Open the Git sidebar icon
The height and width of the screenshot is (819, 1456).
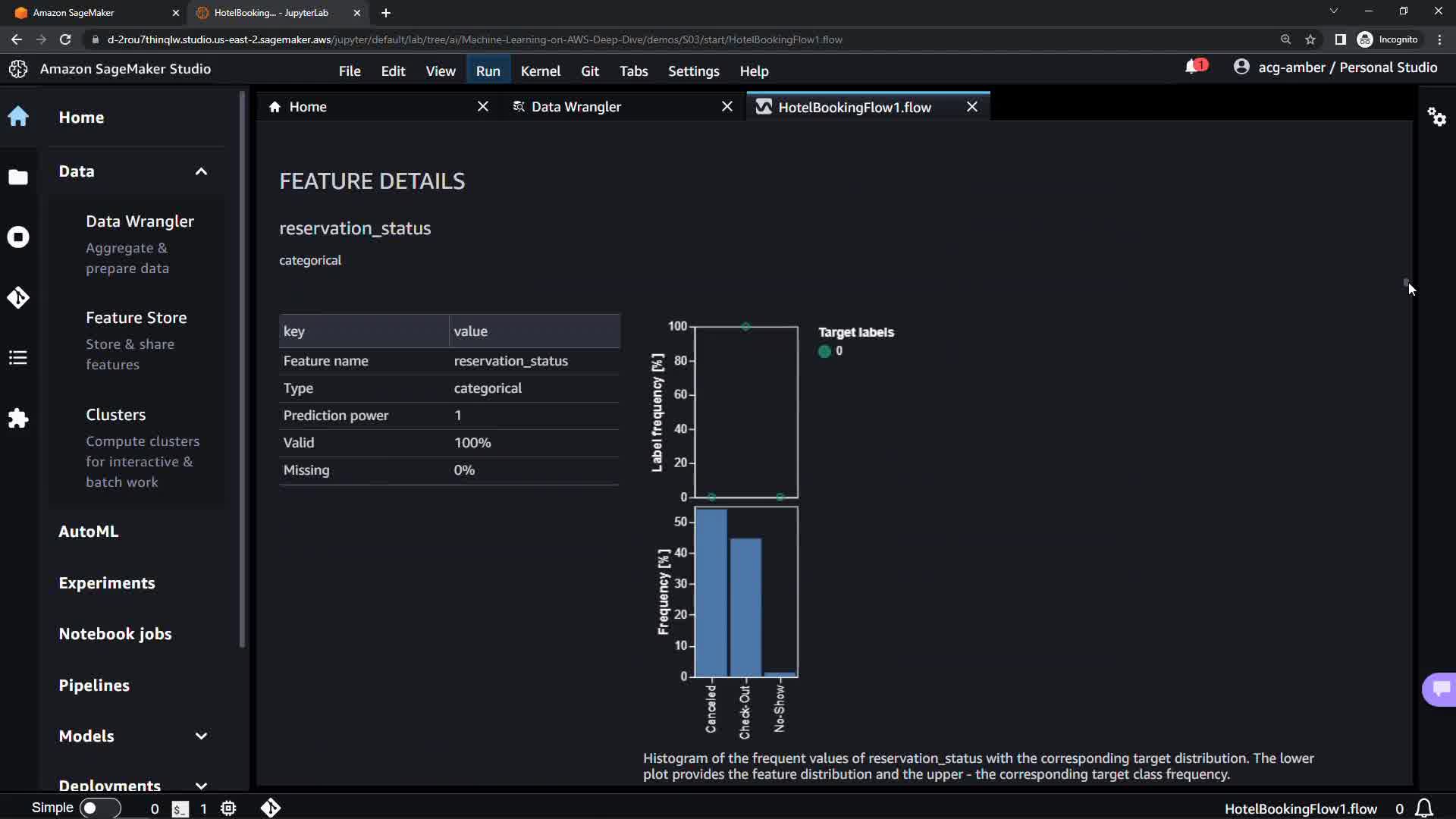[x=18, y=297]
